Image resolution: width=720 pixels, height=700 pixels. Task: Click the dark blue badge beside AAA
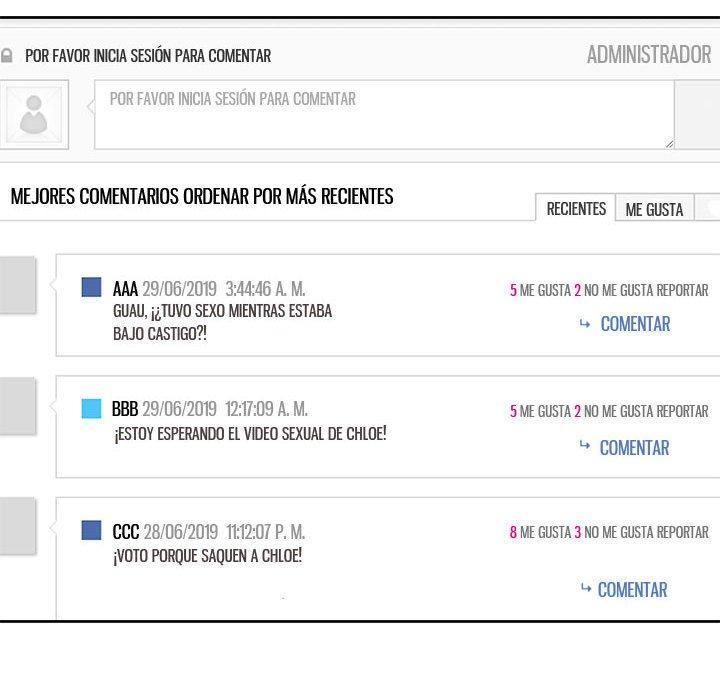tap(92, 288)
